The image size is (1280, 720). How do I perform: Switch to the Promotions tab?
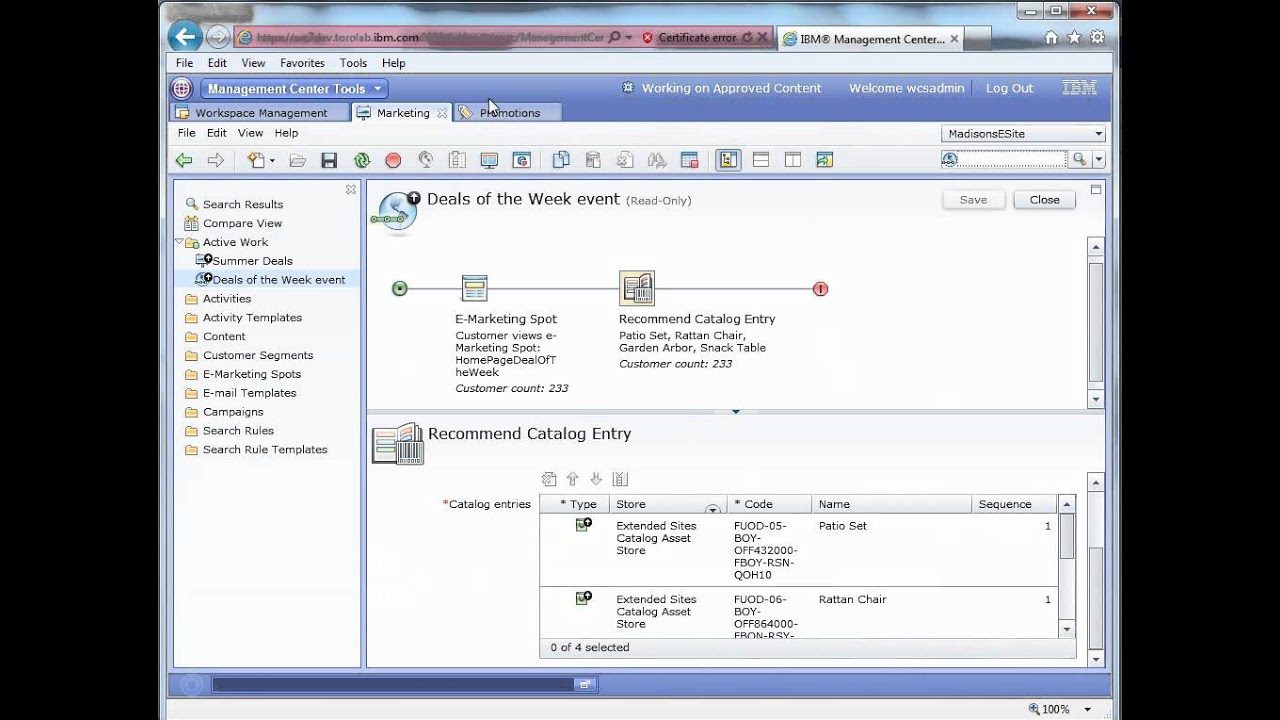[x=509, y=113]
